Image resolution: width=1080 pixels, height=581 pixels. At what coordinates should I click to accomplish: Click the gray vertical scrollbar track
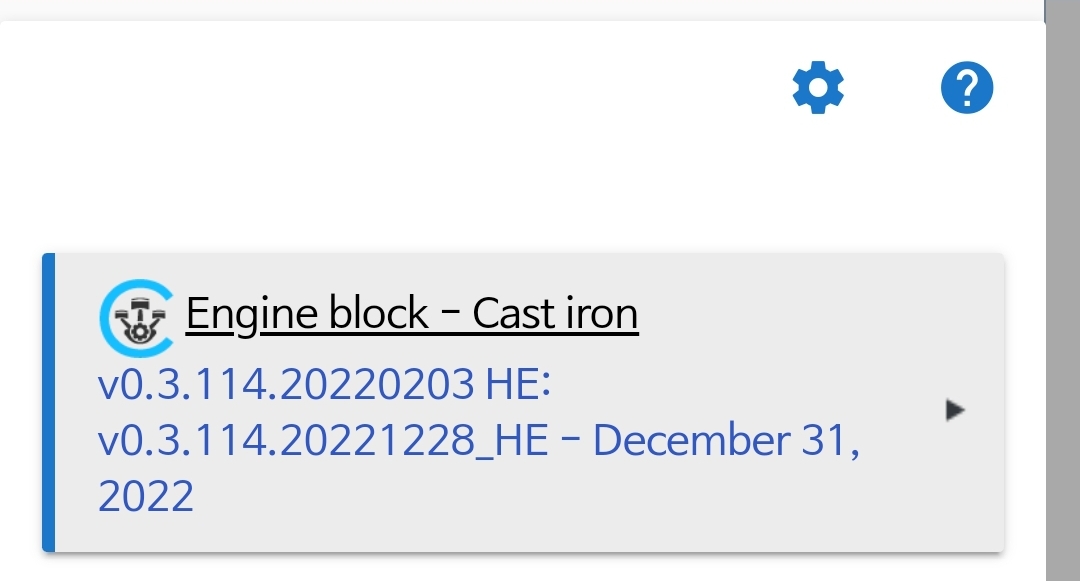tap(1063, 290)
